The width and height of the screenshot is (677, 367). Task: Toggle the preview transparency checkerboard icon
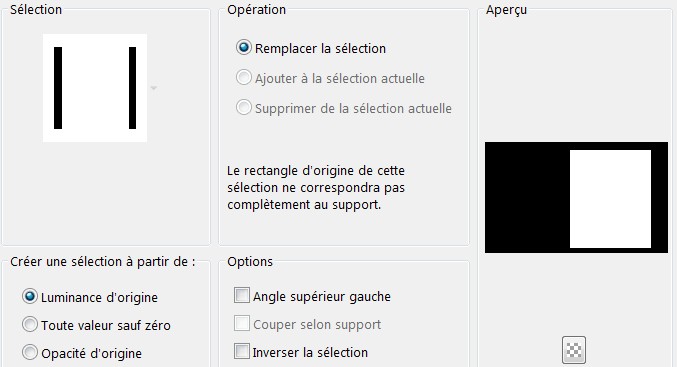pyautogui.click(x=574, y=350)
